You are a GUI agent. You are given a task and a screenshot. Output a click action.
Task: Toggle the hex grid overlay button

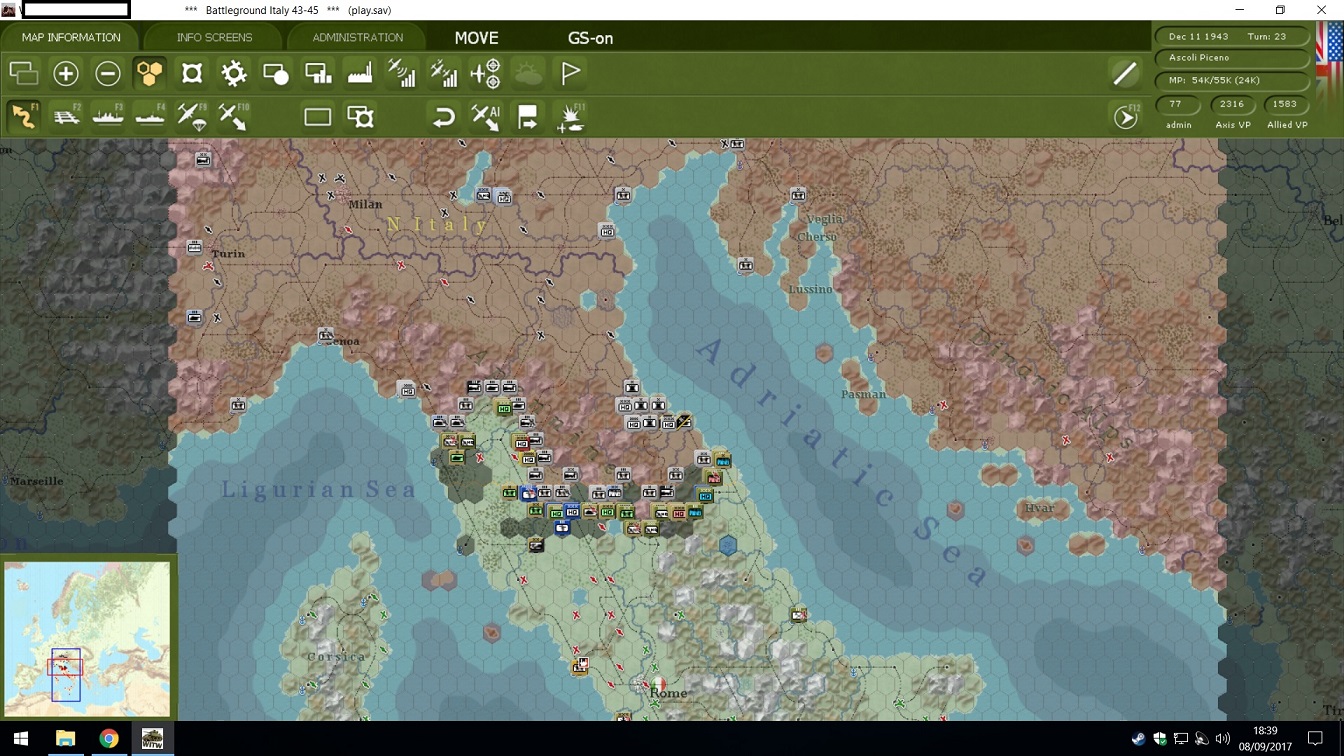150,73
